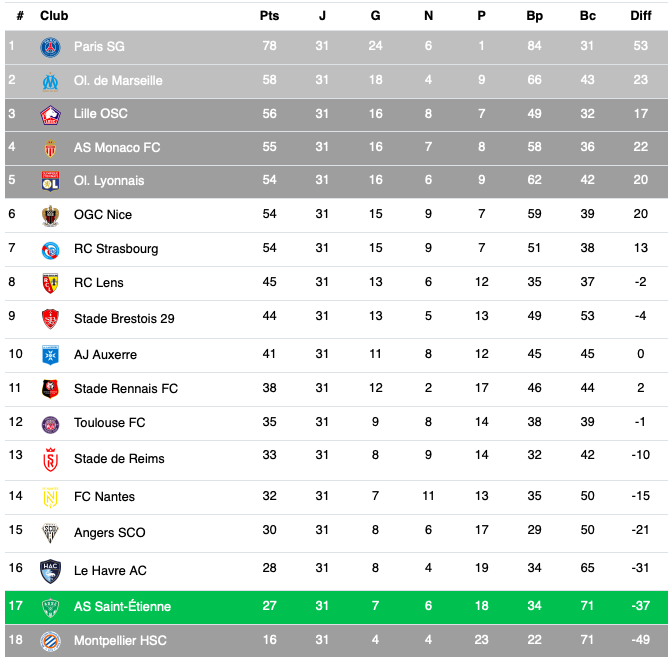Sort table by Diff column header
The width and height of the screenshot is (671, 657).
point(641,16)
